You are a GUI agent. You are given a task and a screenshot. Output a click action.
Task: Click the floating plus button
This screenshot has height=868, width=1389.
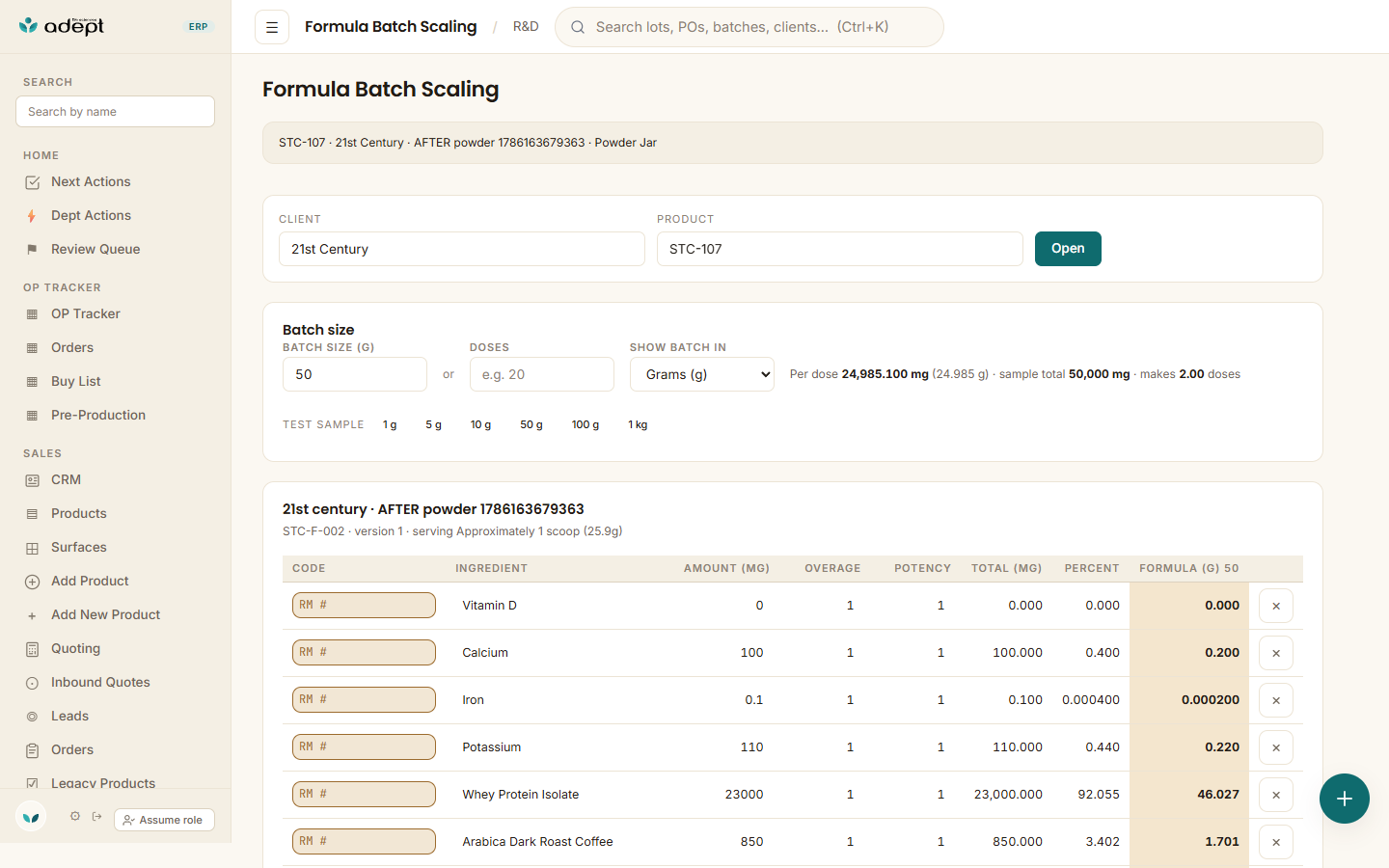click(1345, 799)
